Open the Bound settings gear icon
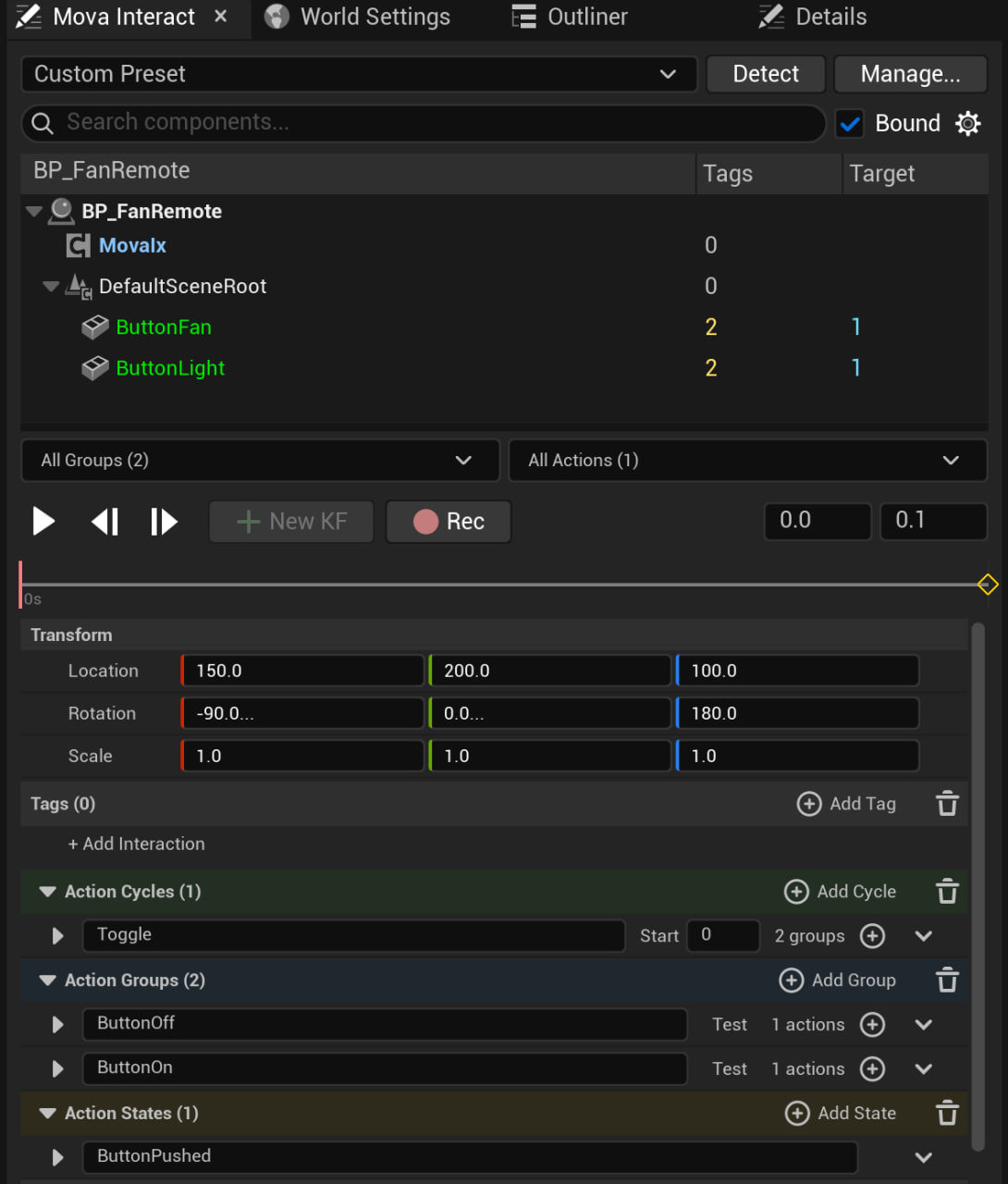The height and width of the screenshot is (1184, 1008). click(967, 123)
